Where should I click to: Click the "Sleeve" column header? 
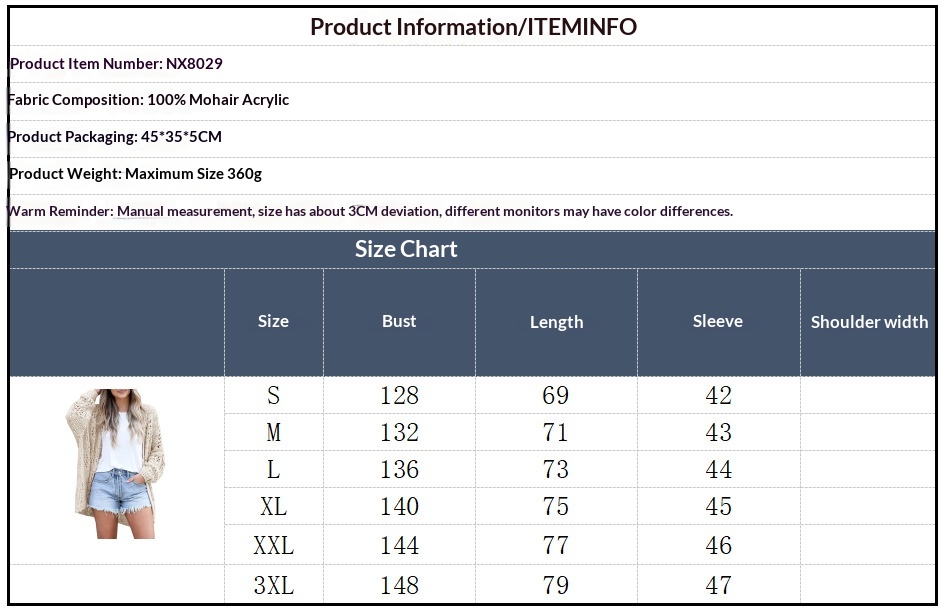coord(718,321)
